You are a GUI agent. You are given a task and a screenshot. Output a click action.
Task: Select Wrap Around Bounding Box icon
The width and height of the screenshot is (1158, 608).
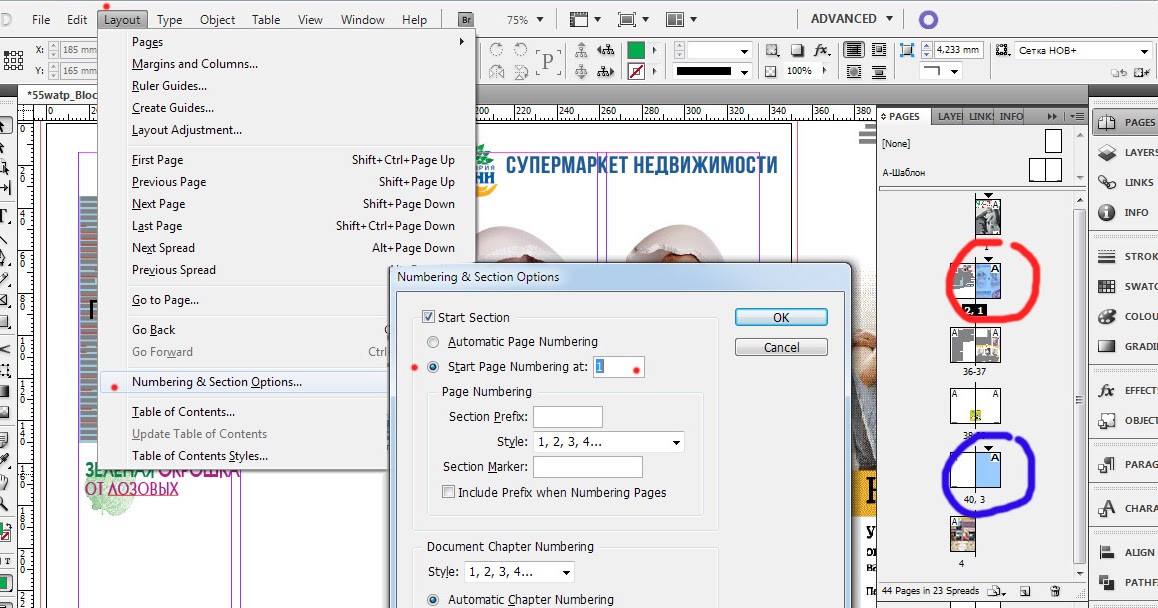click(879, 50)
